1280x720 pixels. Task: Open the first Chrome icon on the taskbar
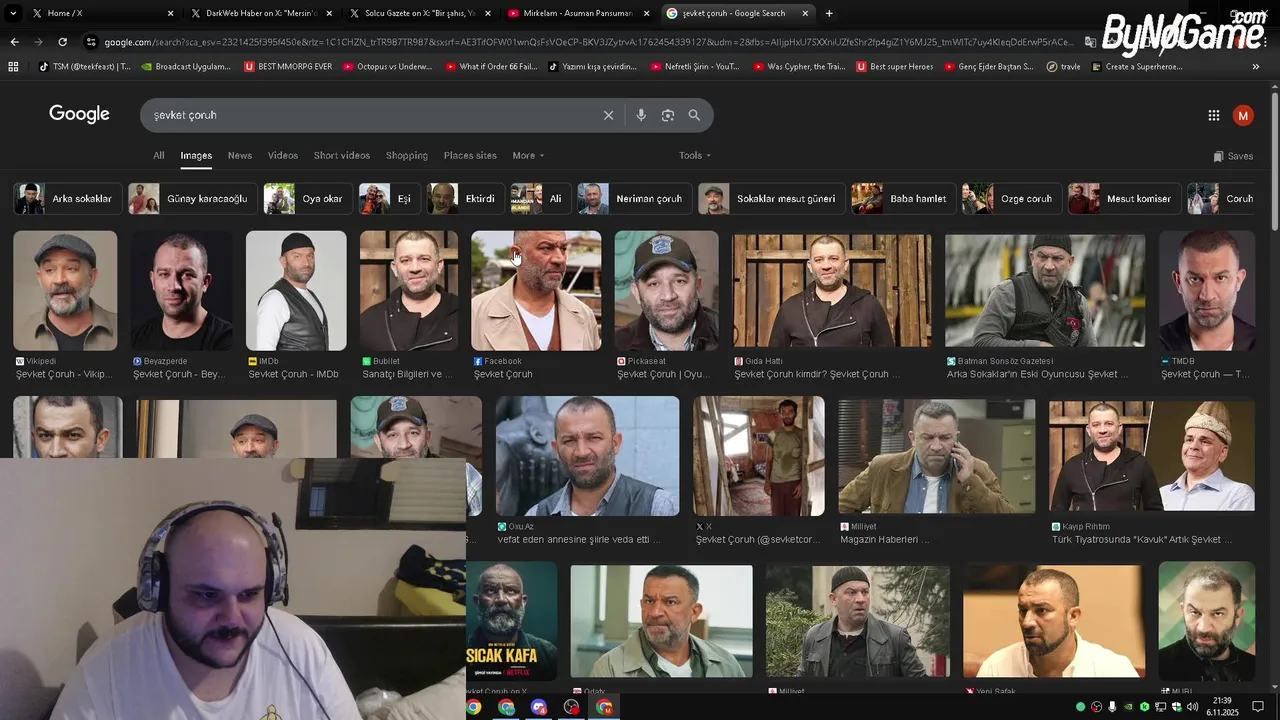[x=474, y=707]
